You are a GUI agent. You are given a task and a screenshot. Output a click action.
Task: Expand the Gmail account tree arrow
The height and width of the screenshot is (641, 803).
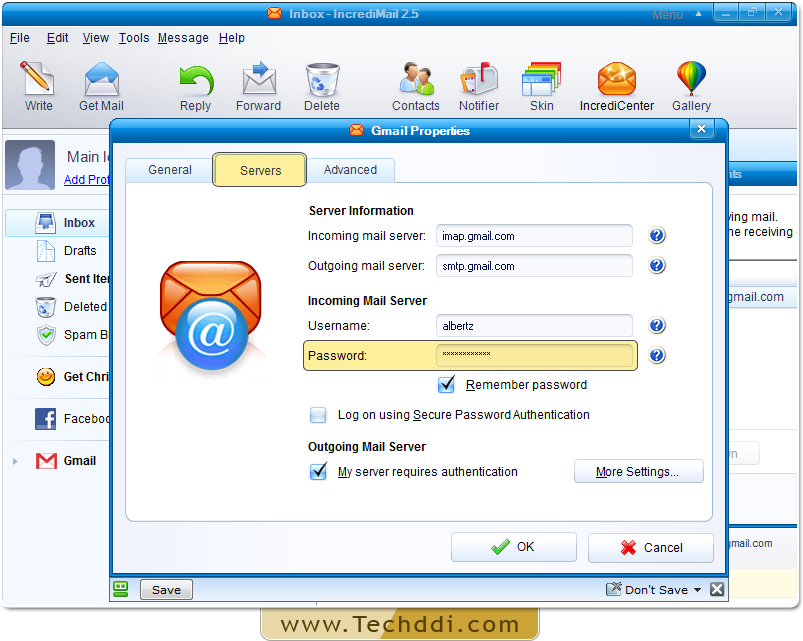pyautogui.click(x=15, y=461)
